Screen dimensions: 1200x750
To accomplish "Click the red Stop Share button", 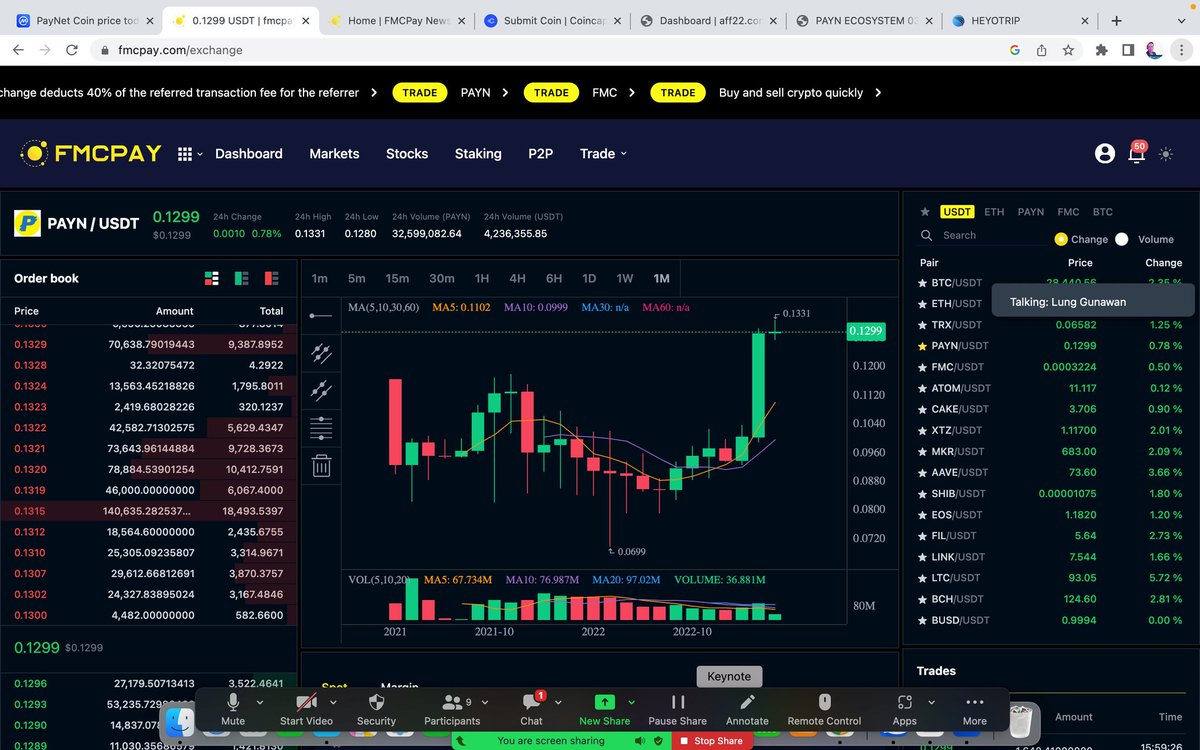I will 710,741.
